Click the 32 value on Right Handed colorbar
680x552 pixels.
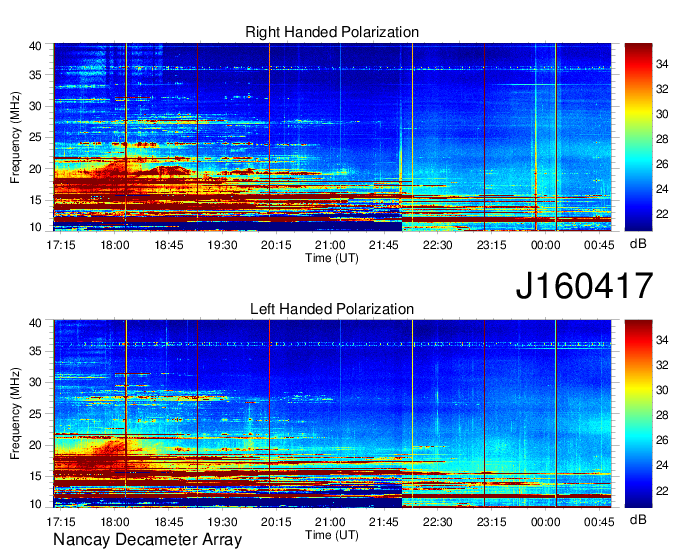(662, 89)
